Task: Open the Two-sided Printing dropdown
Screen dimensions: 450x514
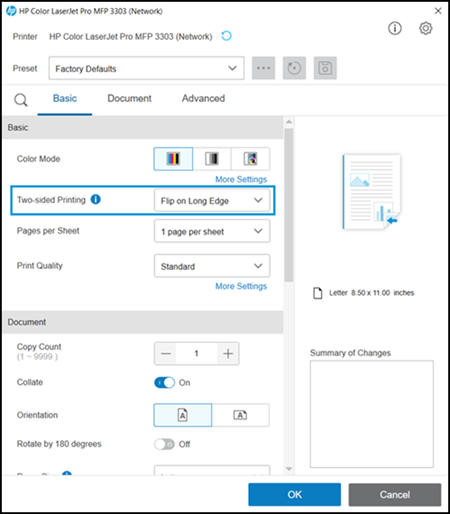Action: click(212, 200)
